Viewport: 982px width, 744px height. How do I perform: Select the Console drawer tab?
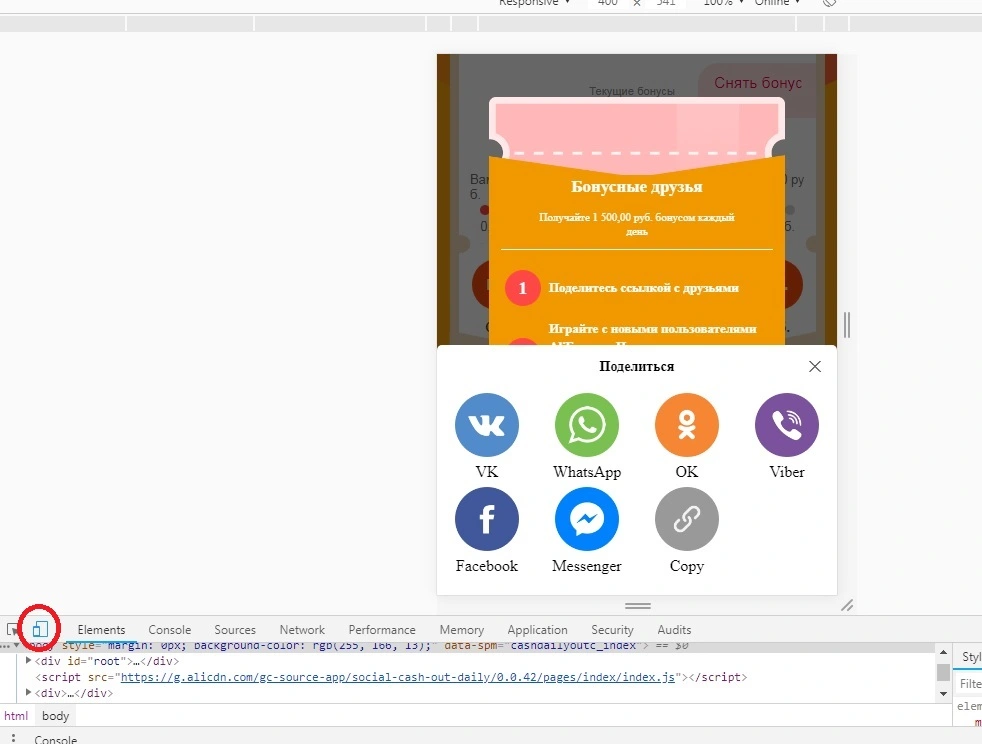(x=56, y=740)
